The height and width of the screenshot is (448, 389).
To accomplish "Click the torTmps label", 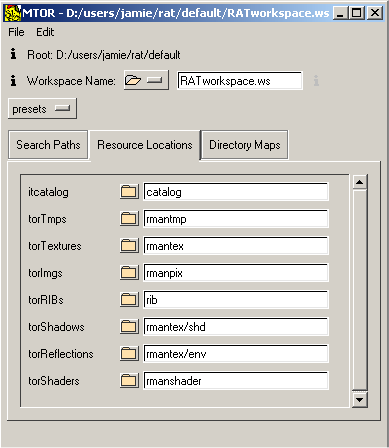I will 47,219.
